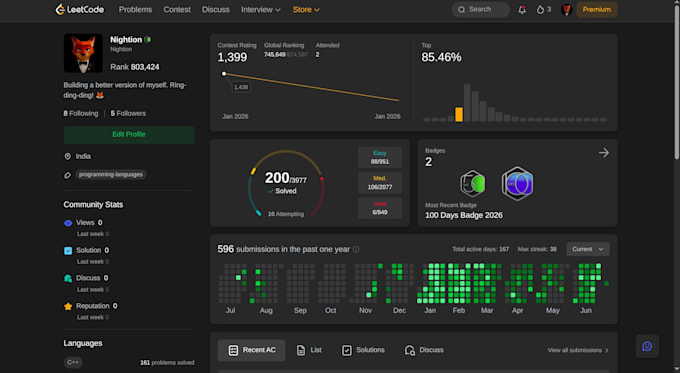Viewport: 680px width, 373px height.
Task: Click the 100 Days Badge 2026 hexagon
Action: click(517, 183)
